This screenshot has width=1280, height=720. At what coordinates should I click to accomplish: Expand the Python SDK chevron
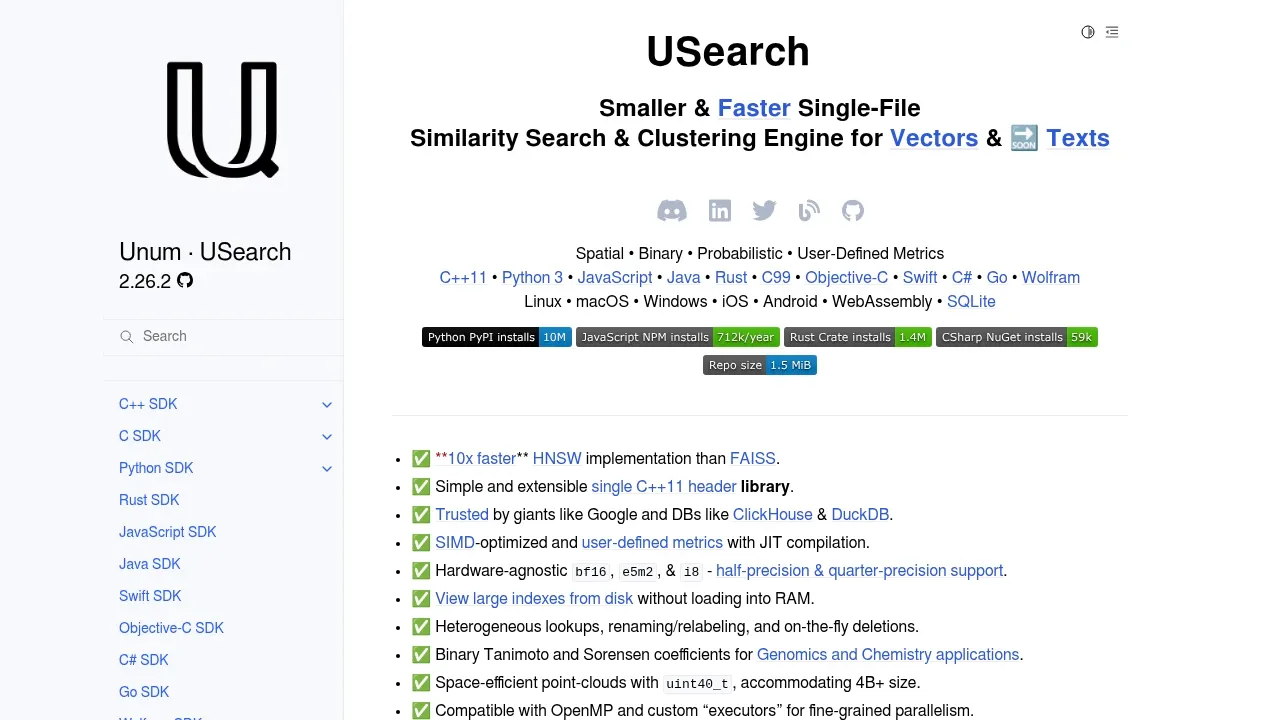point(327,469)
